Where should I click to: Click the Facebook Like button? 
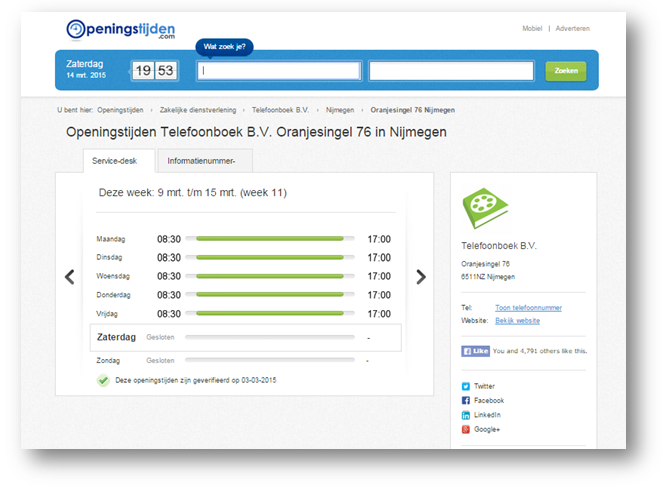475,351
